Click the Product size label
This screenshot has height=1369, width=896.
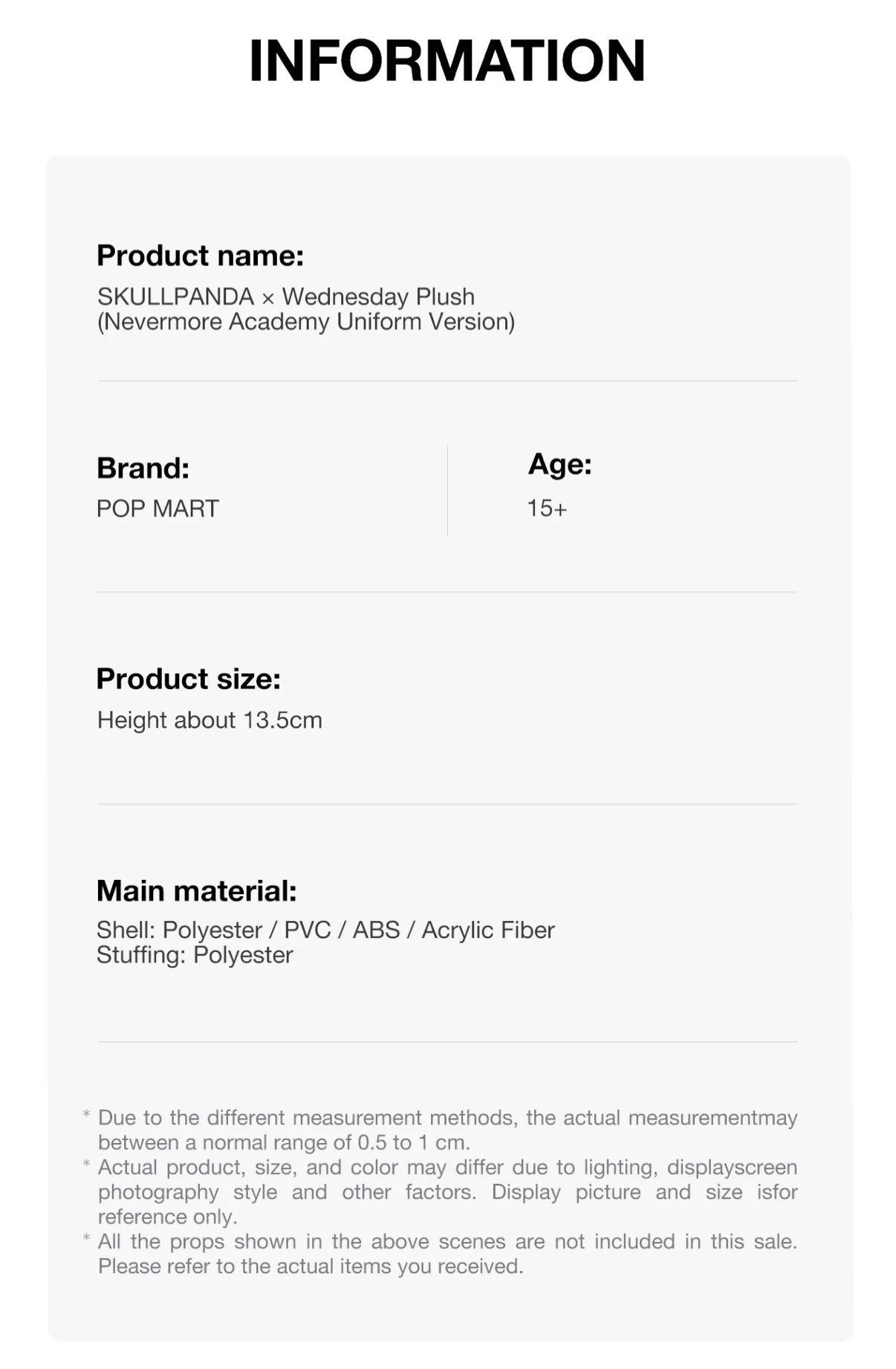coord(188,679)
